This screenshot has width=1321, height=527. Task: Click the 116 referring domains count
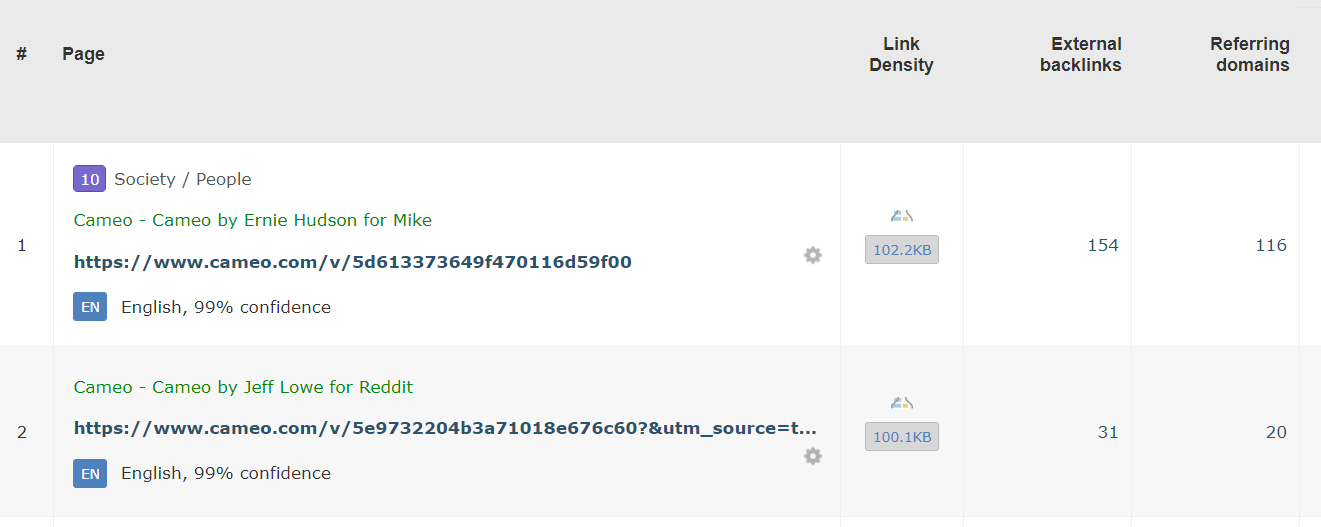pos(1271,245)
